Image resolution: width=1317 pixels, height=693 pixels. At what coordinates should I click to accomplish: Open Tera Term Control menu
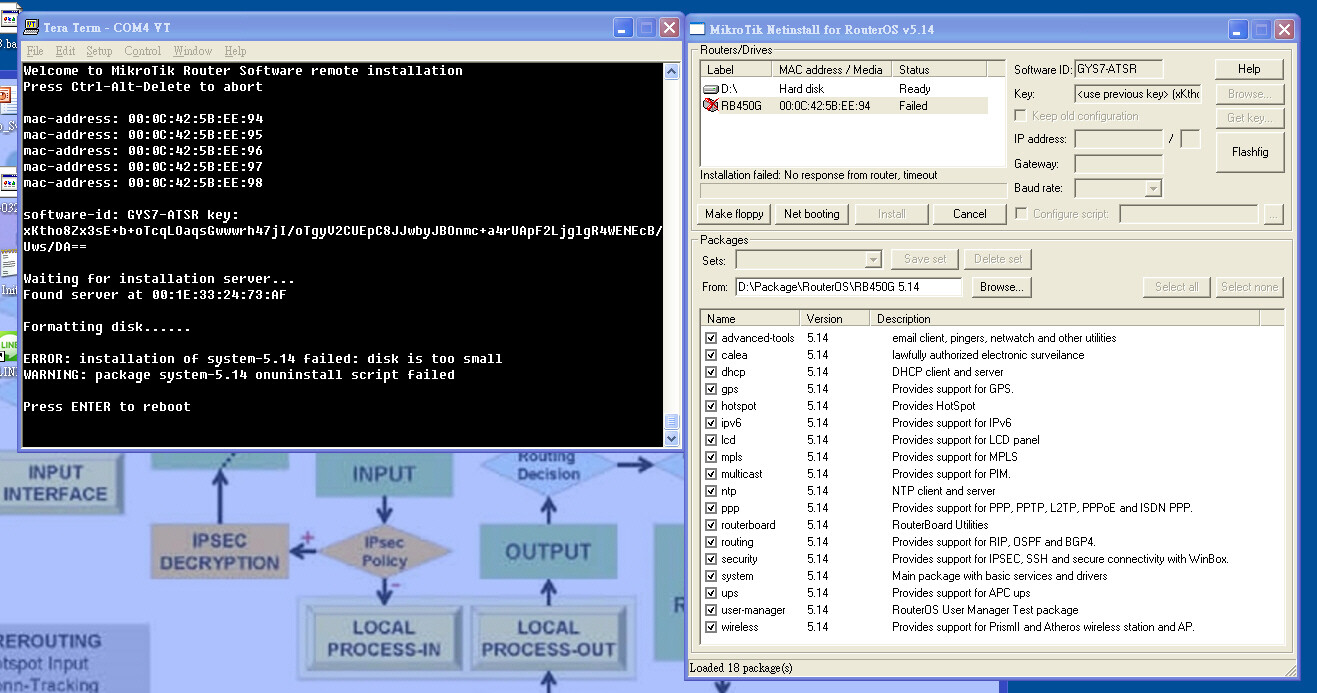tap(143, 51)
